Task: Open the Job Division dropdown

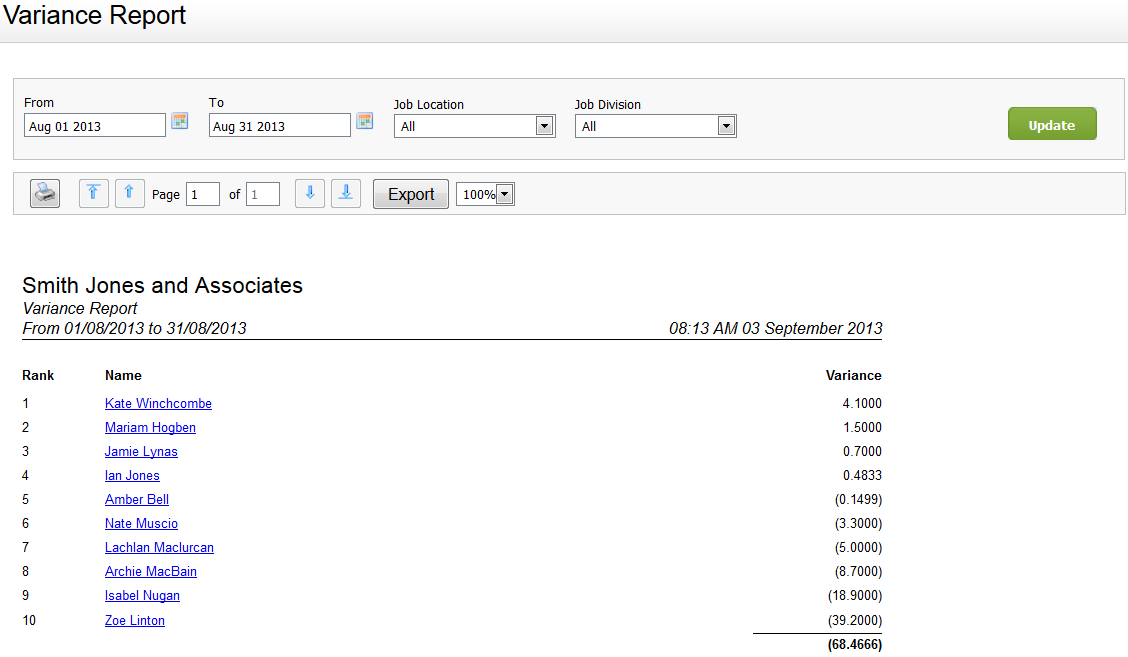Action: click(x=727, y=125)
